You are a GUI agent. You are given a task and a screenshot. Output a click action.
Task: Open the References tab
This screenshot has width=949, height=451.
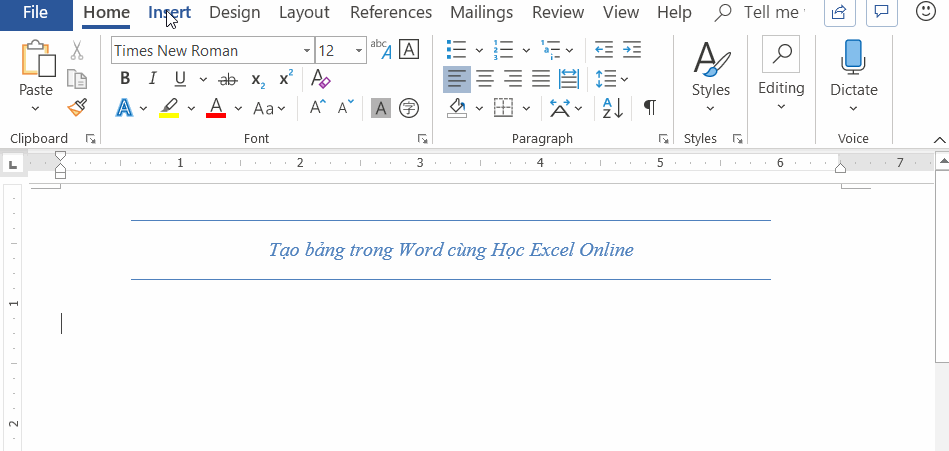391,13
